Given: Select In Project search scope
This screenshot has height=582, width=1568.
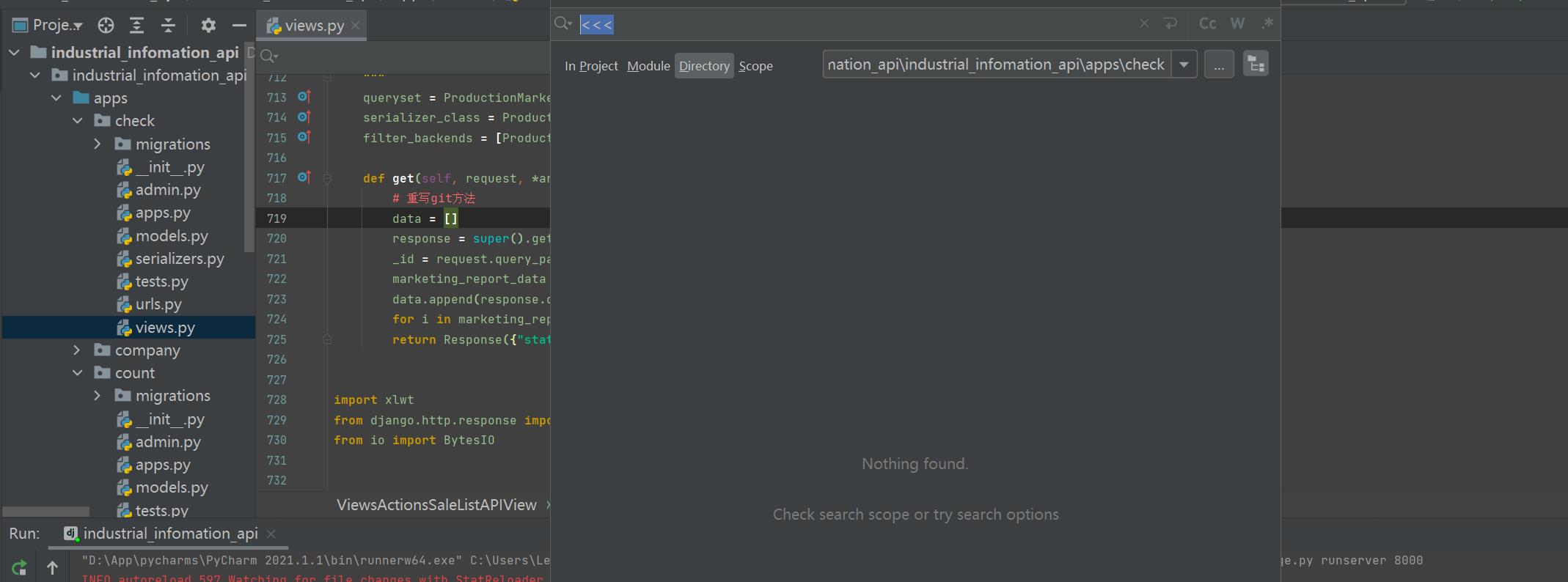Looking at the screenshot, I should coord(591,66).
